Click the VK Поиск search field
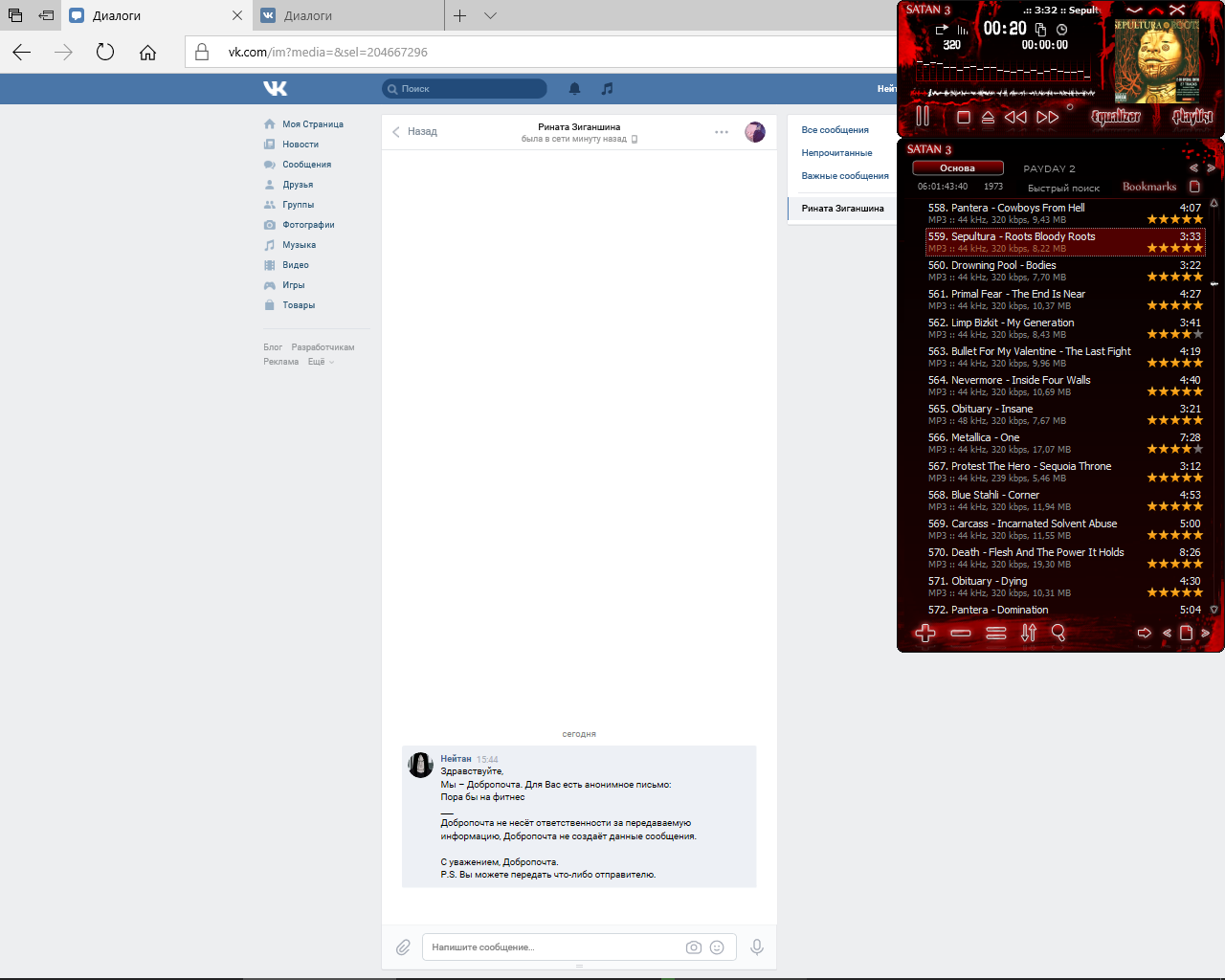Screen dimensions: 1225x980 coord(464,89)
